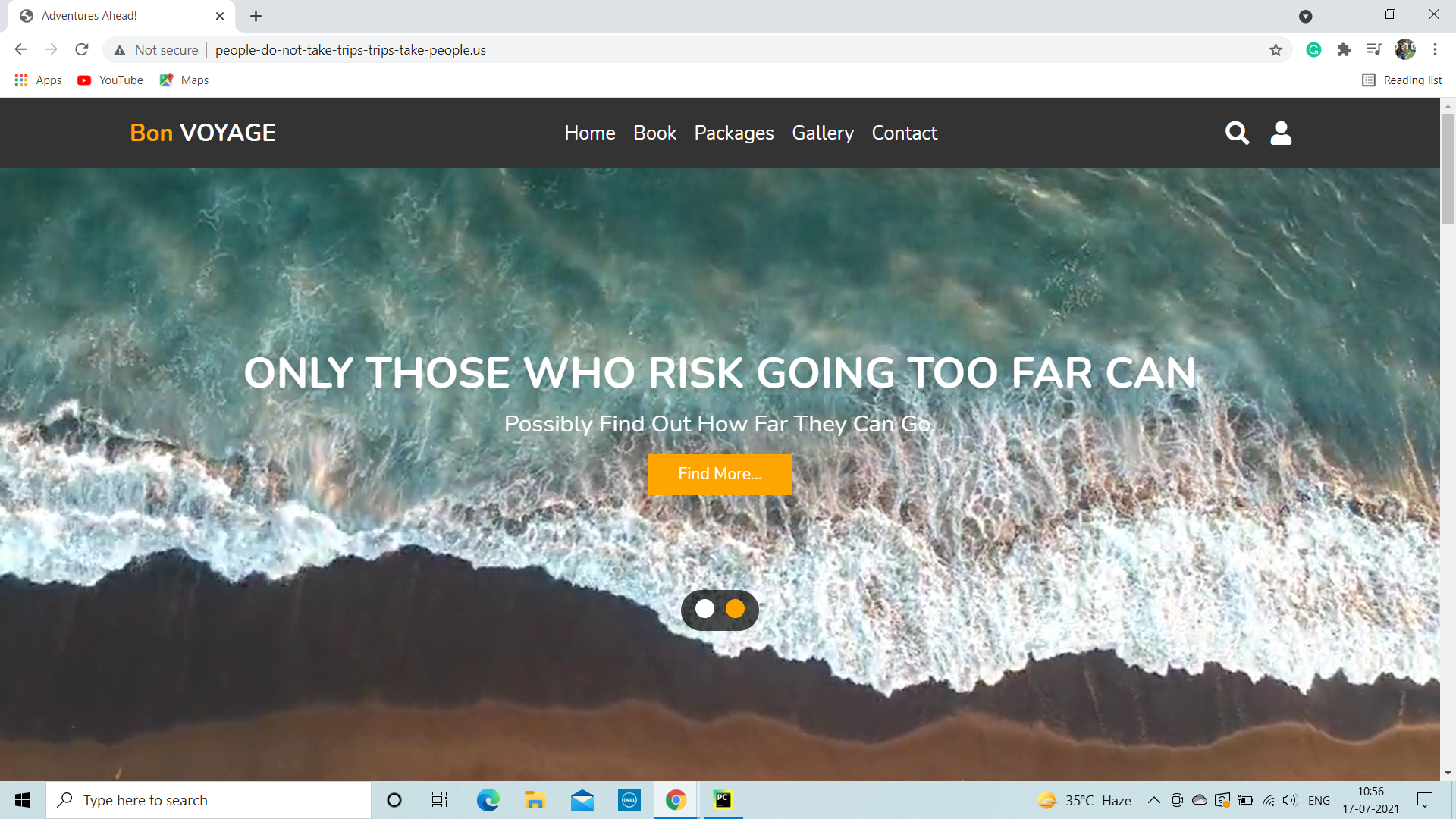
Task: Click the Grammarly extension icon
Action: (x=1314, y=50)
